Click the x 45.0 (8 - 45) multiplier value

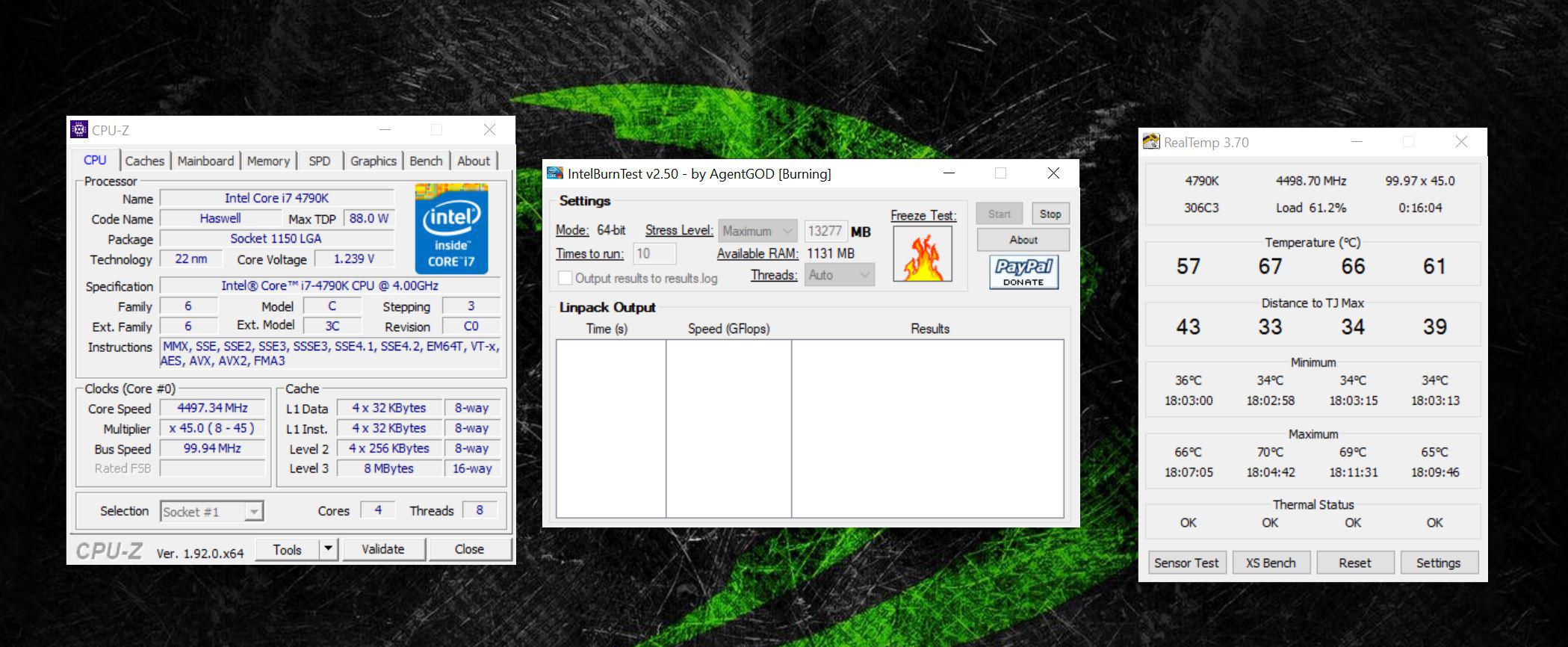click(213, 428)
